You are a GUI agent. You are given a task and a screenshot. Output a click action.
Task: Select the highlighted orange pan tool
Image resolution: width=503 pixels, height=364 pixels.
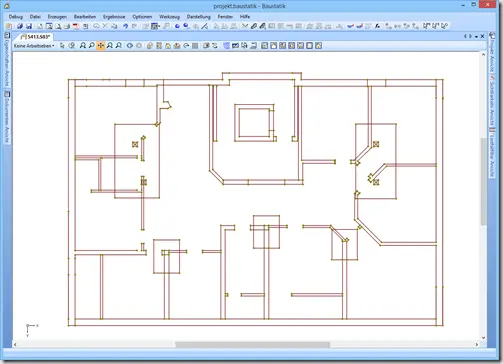point(101,46)
